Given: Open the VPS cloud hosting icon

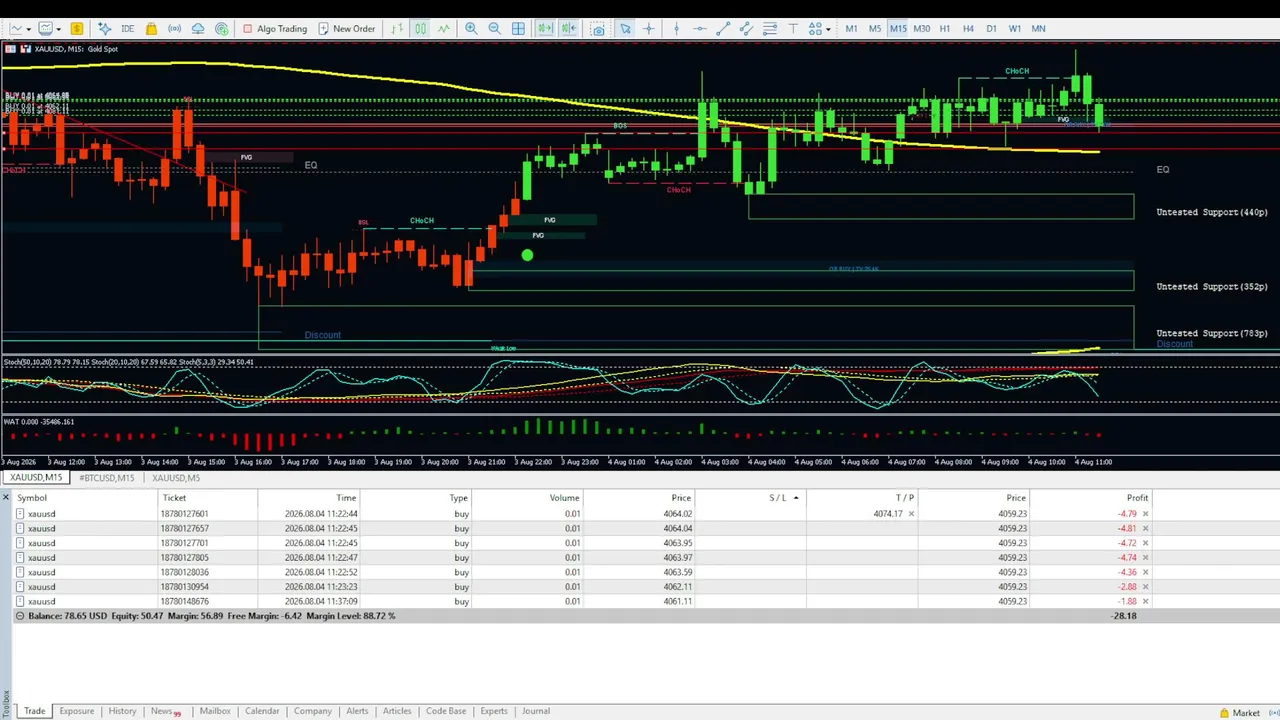Looking at the screenshot, I should [198, 29].
